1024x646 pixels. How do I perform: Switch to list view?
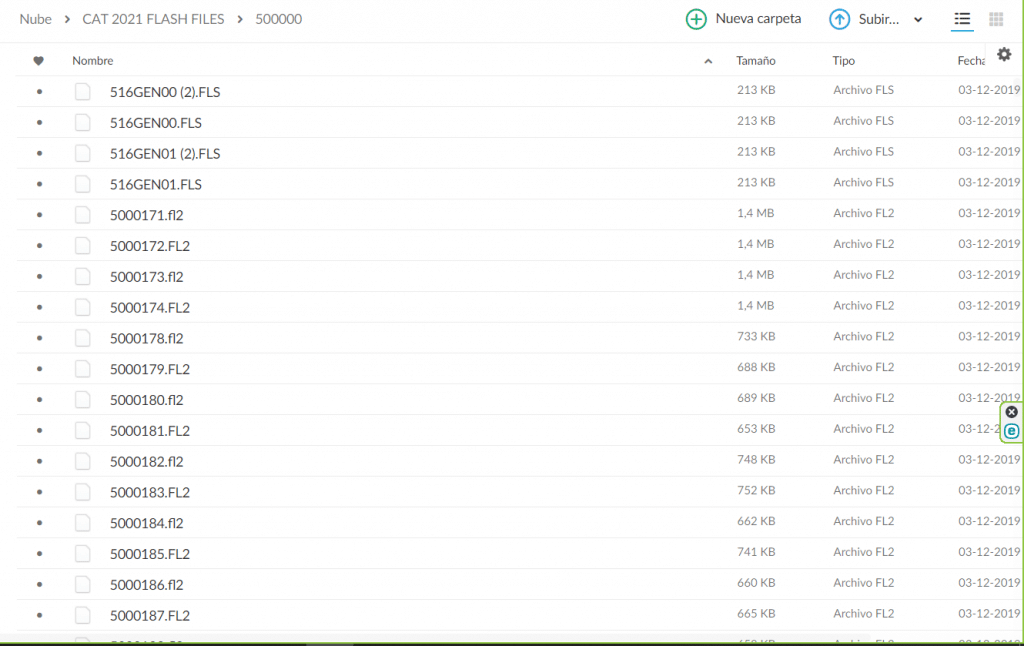point(962,19)
